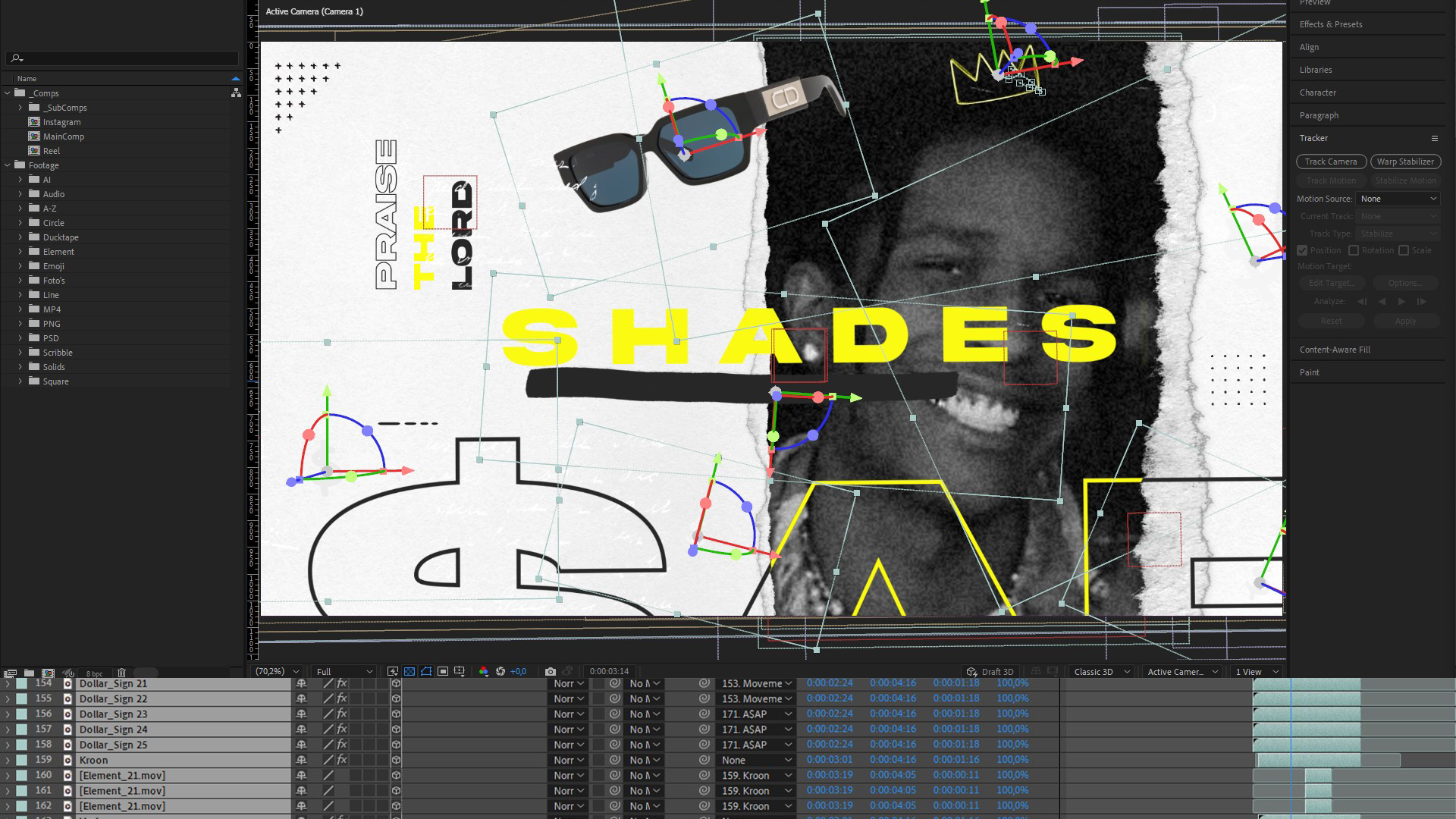Click Warp Stabilizer button

tap(1405, 162)
